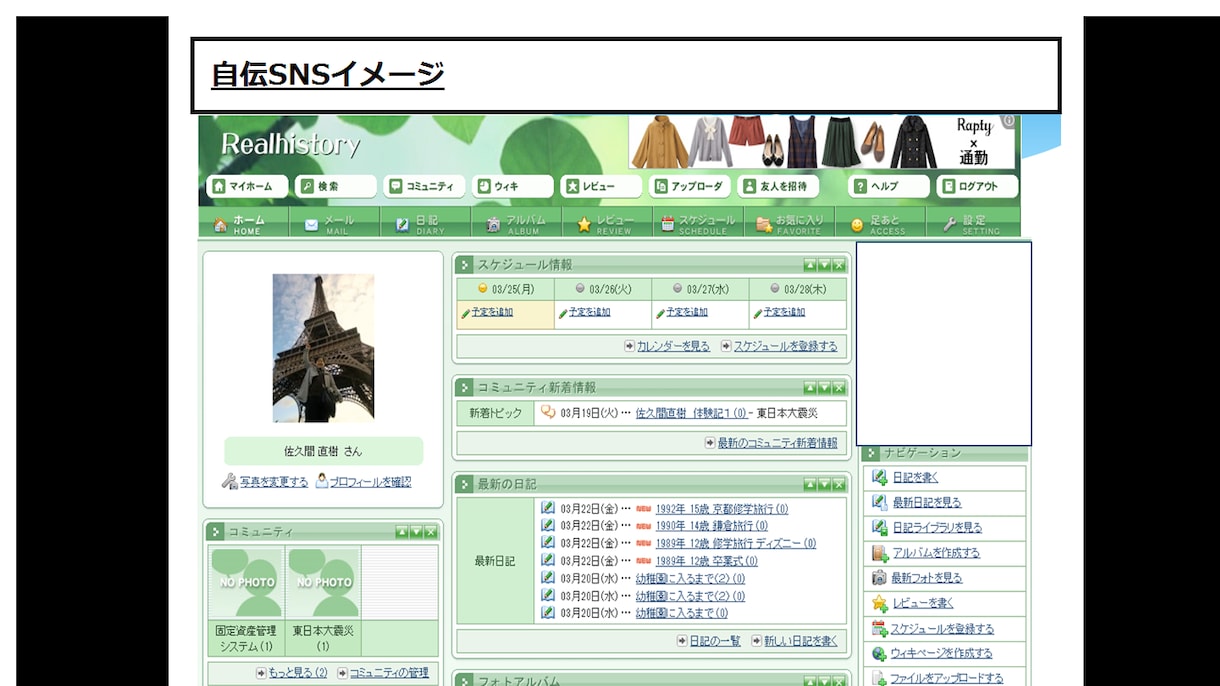Move the コミュニティ新着情報 panel up

[810, 388]
